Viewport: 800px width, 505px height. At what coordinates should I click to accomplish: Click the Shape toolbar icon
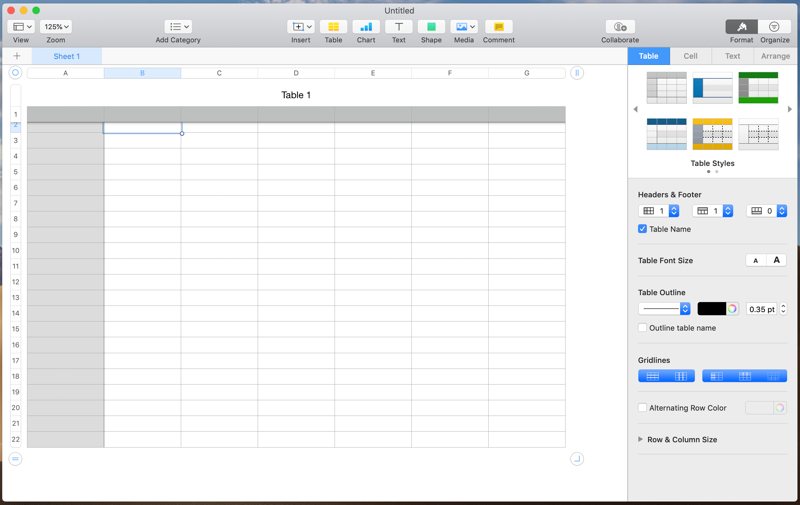coord(431,27)
